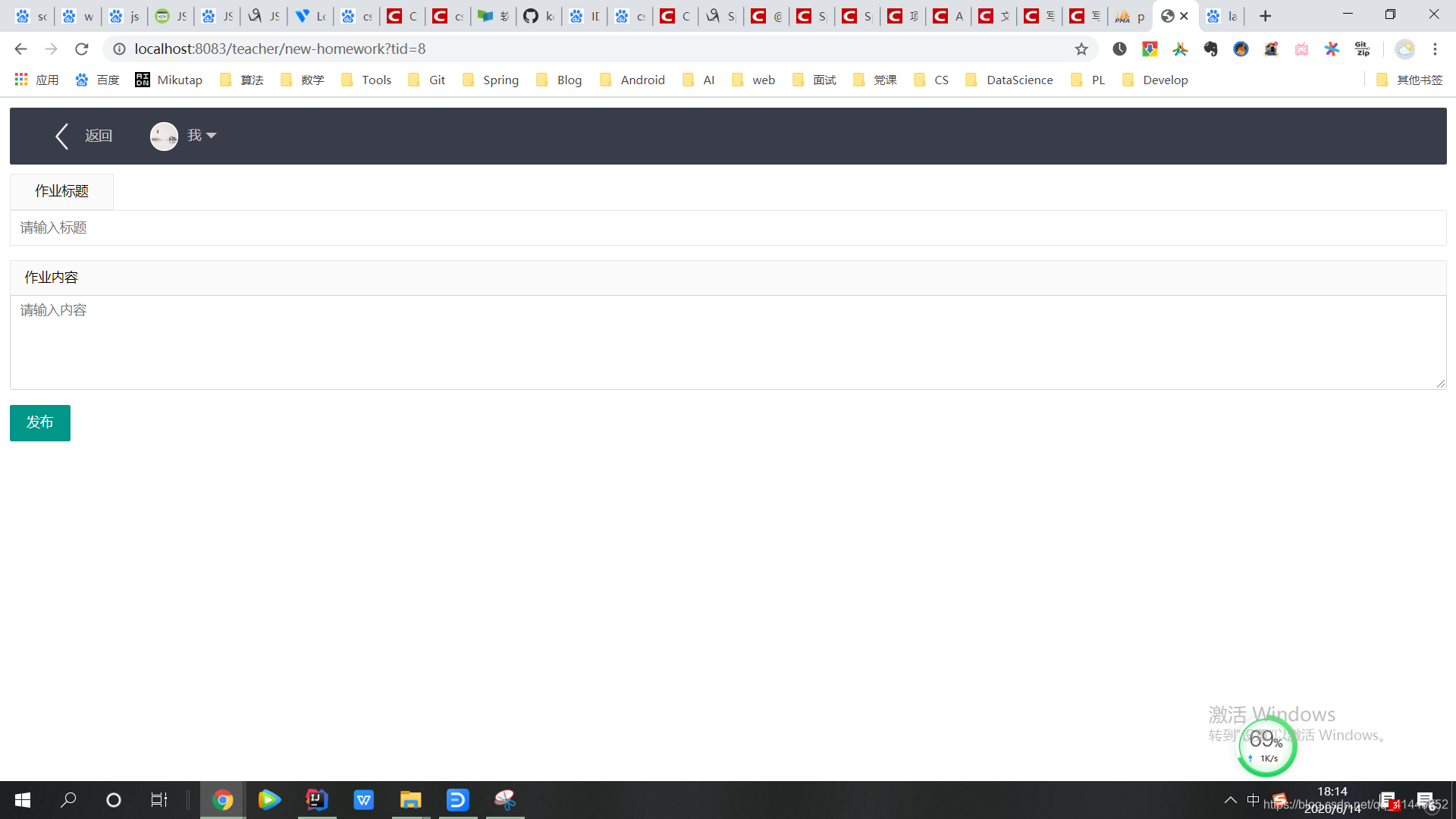Click the user avatar picture
The width and height of the screenshot is (1456, 819).
pyautogui.click(x=164, y=136)
